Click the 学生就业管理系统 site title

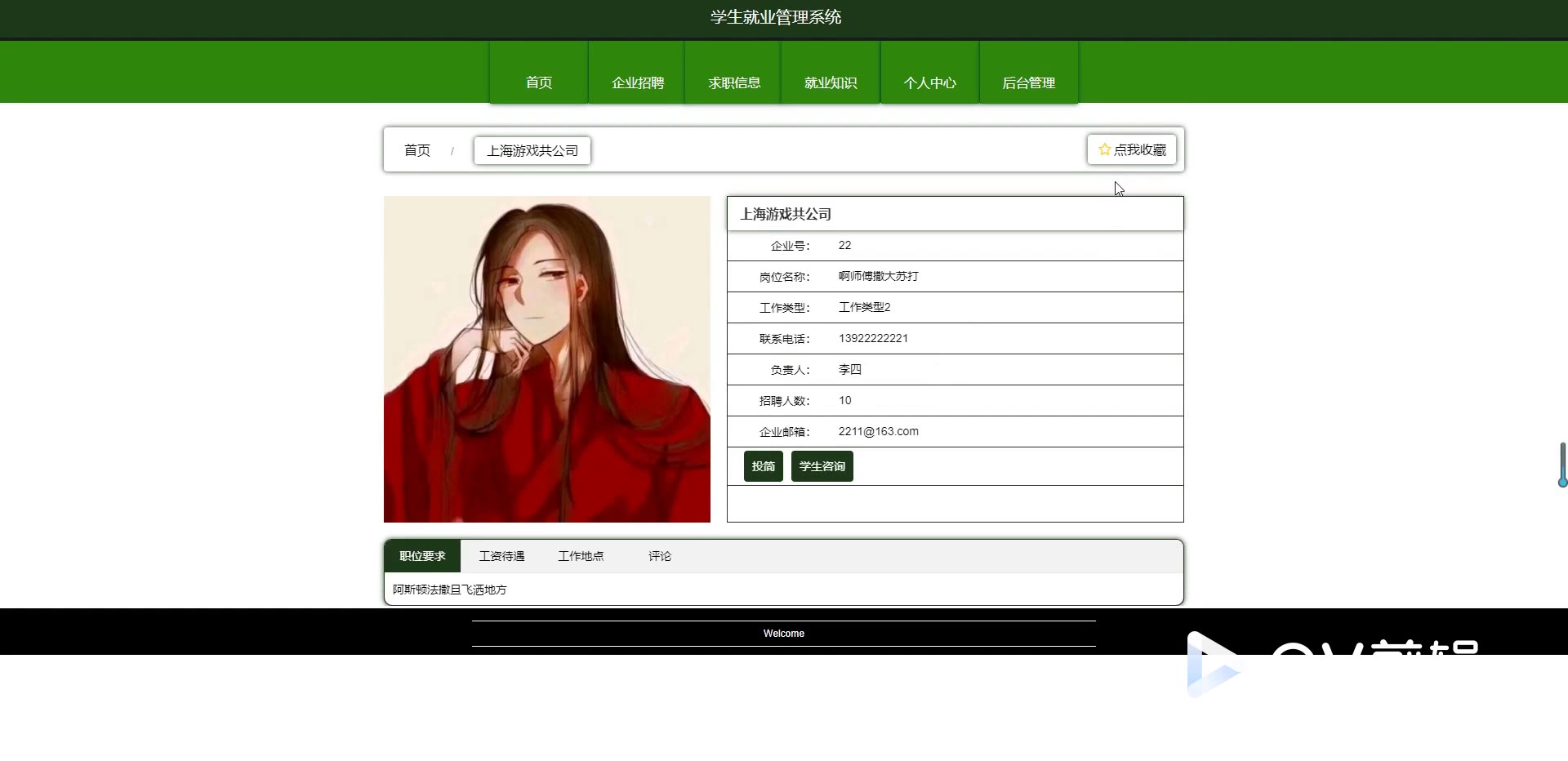776,17
